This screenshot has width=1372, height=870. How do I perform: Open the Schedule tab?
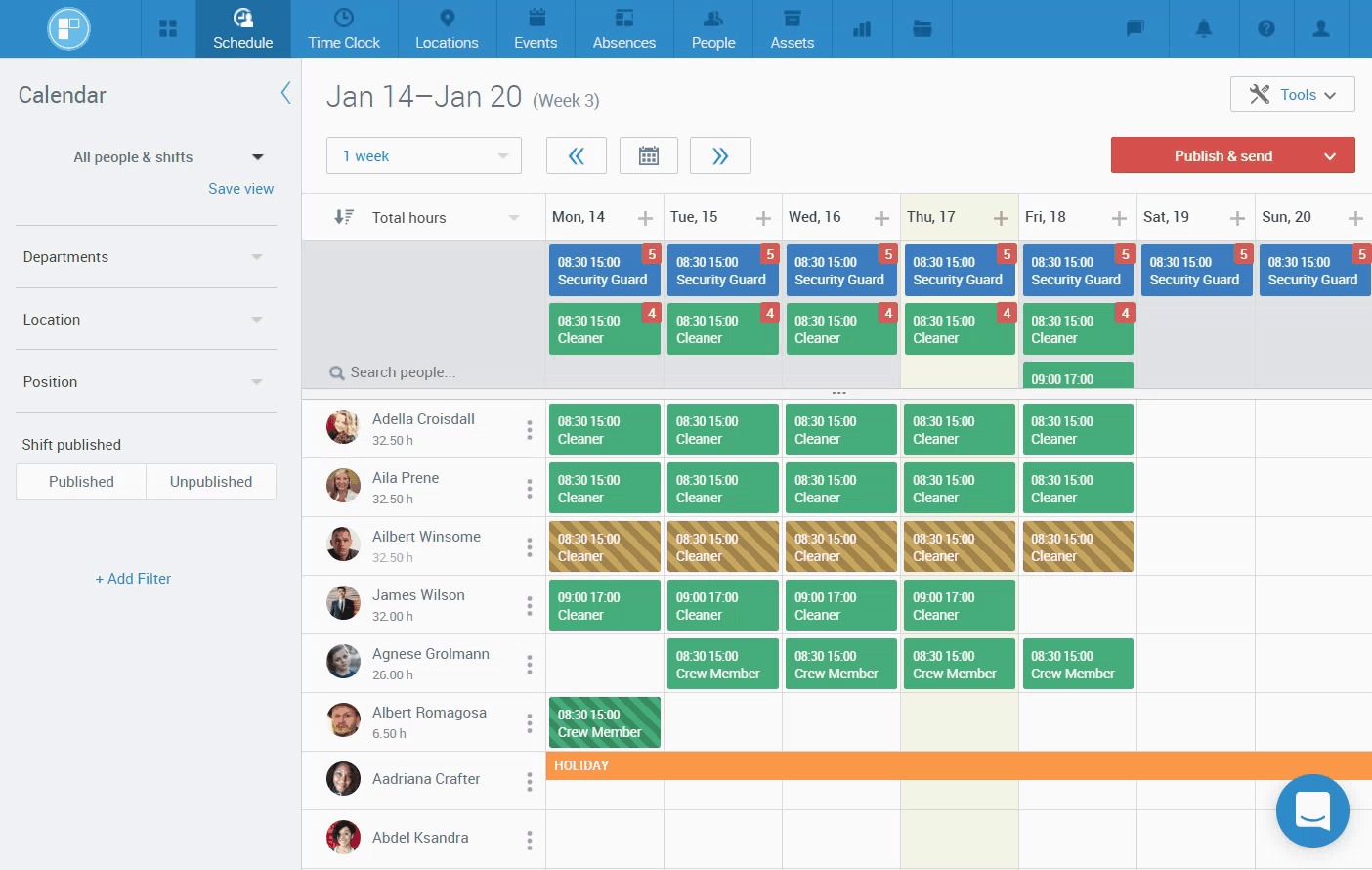click(242, 28)
